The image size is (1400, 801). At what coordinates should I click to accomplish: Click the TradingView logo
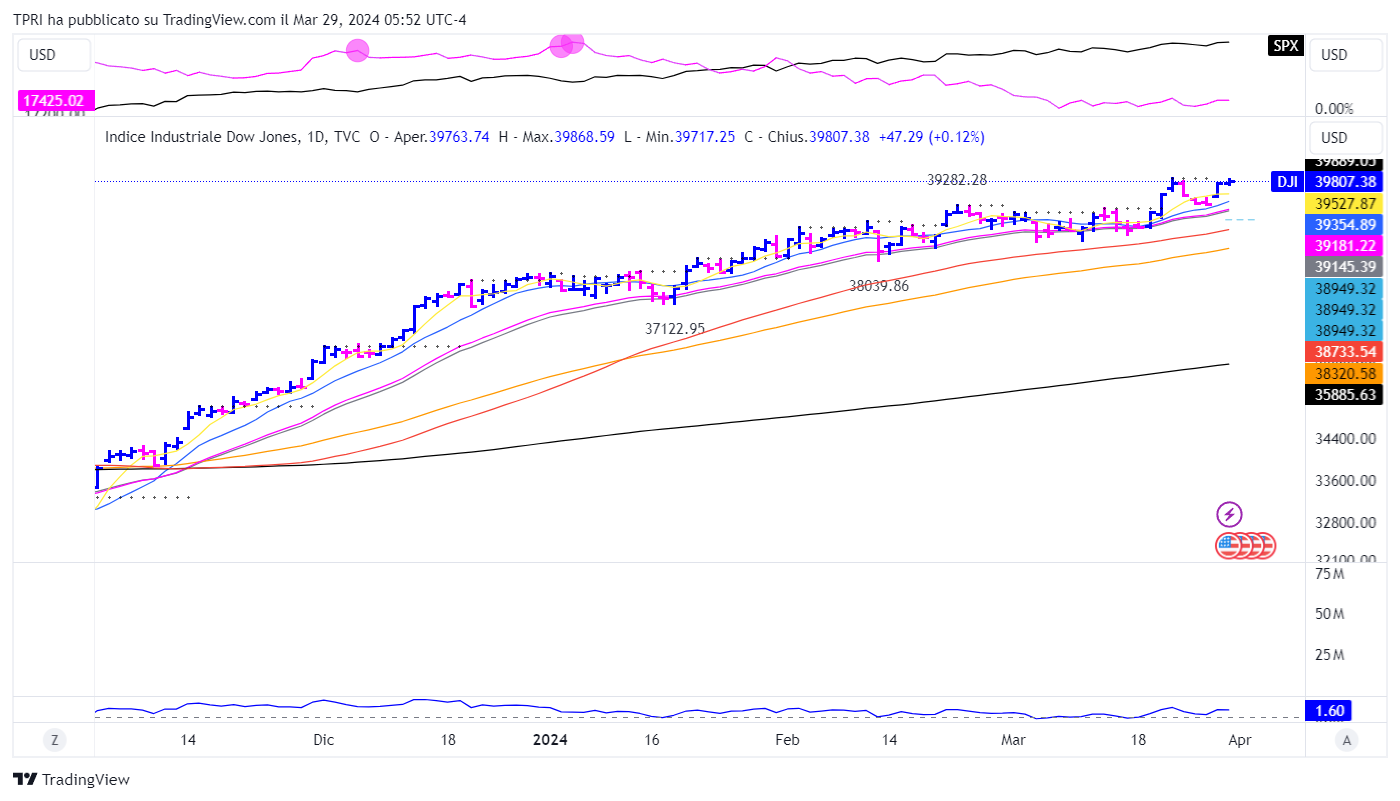pyautogui.click(x=71, y=780)
